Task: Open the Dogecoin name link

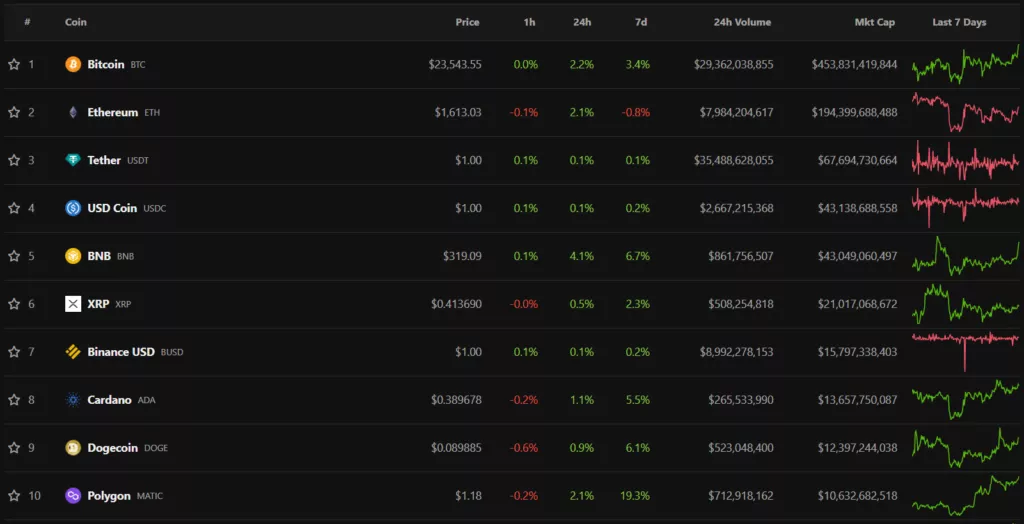Action: pos(113,448)
